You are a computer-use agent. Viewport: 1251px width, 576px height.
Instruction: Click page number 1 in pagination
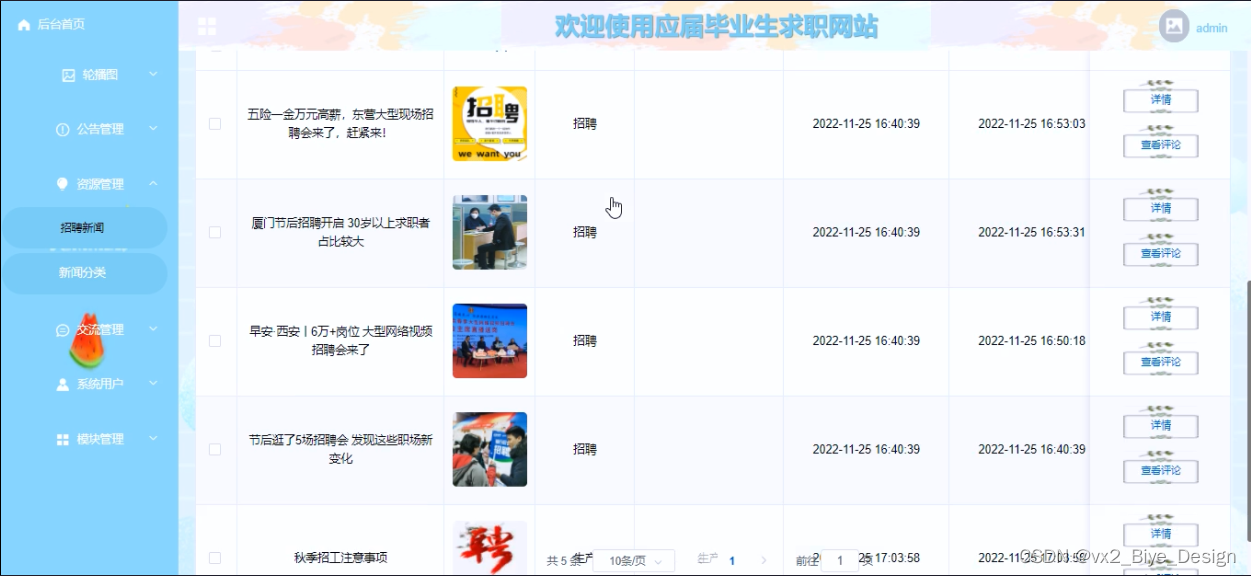[732, 561]
